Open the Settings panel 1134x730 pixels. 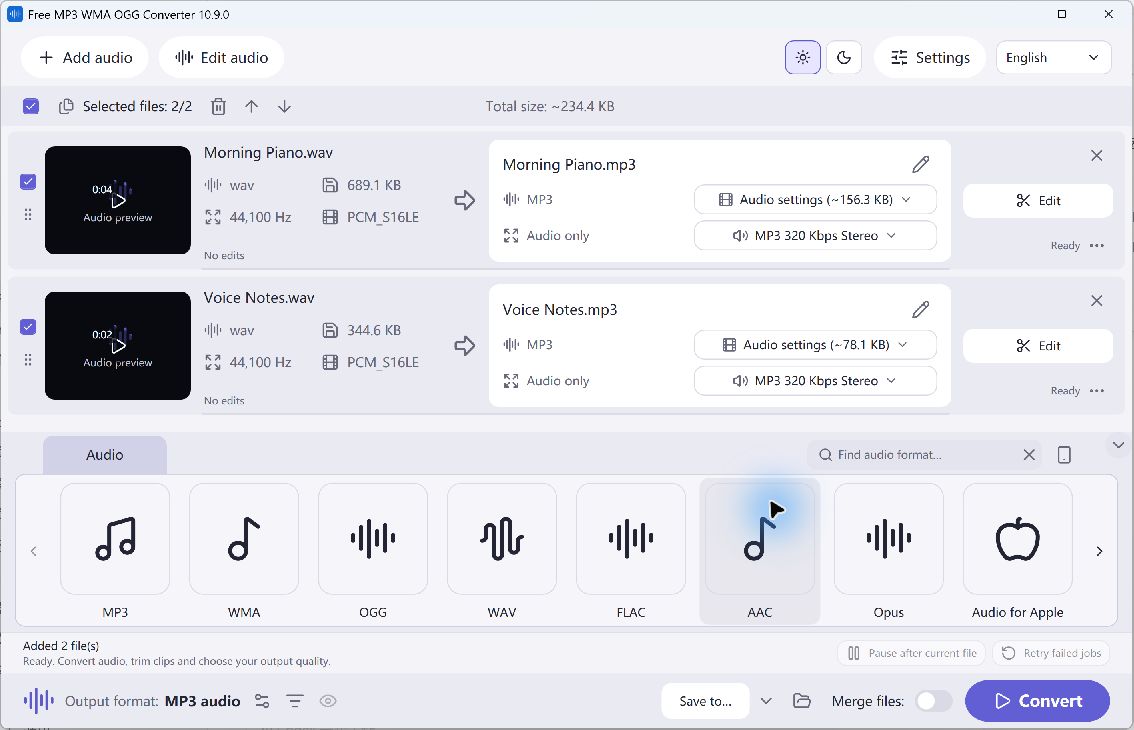click(930, 58)
